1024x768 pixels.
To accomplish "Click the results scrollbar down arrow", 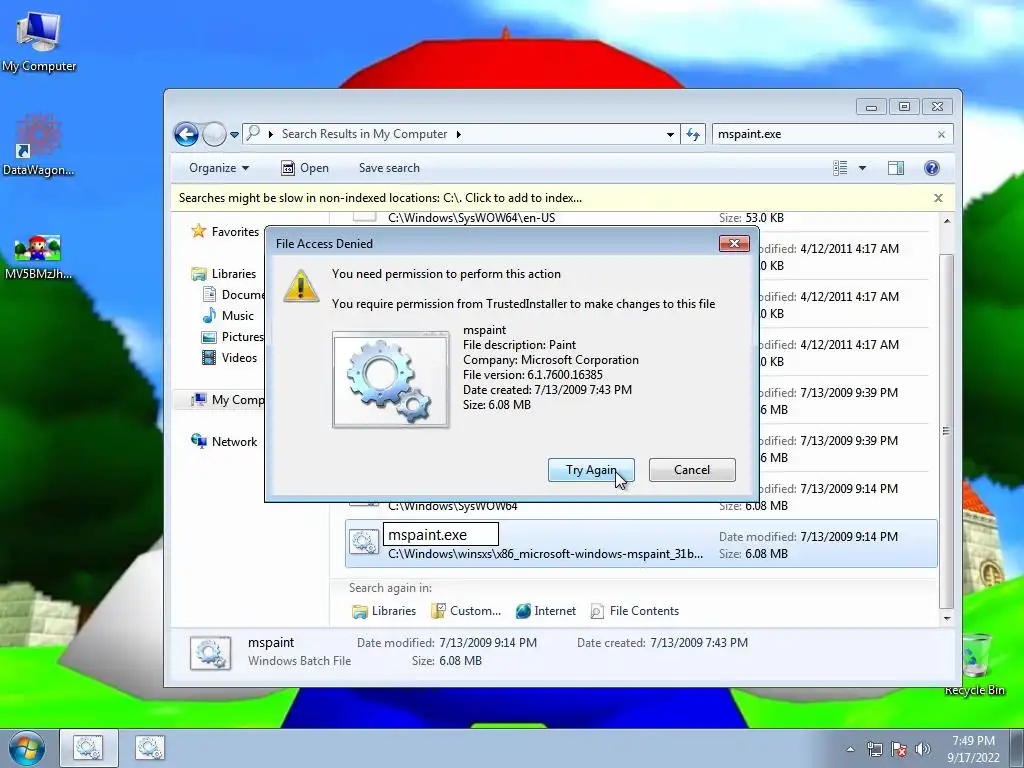I will (947, 618).
